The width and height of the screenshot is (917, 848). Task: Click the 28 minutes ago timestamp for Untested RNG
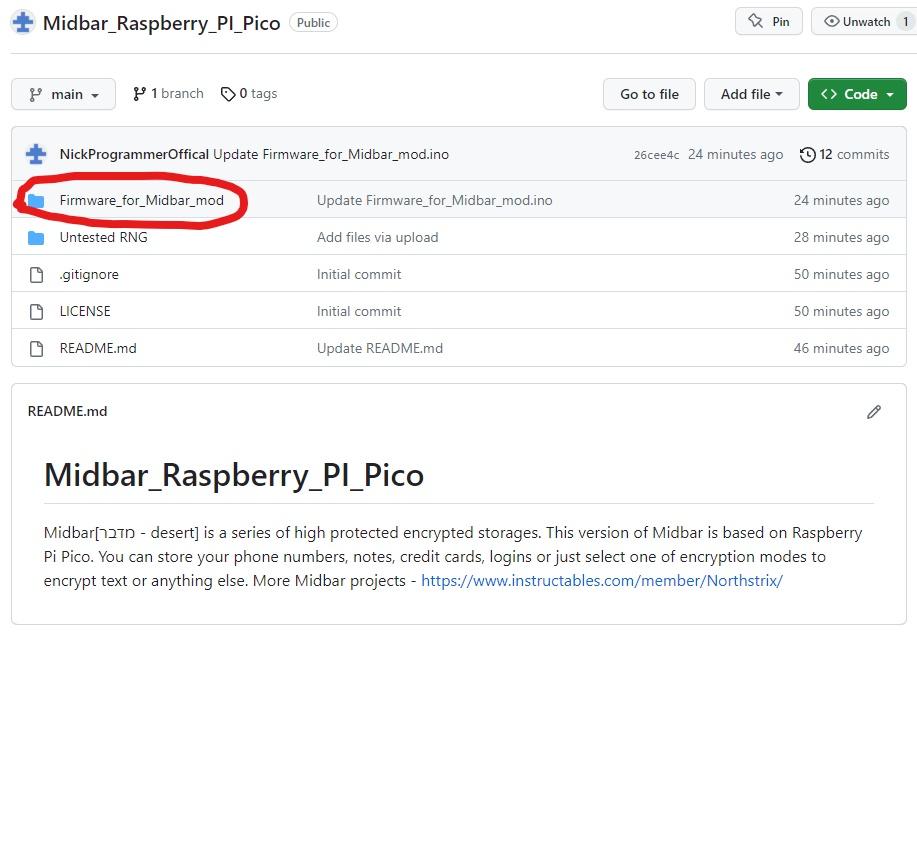tap(841, 237)
